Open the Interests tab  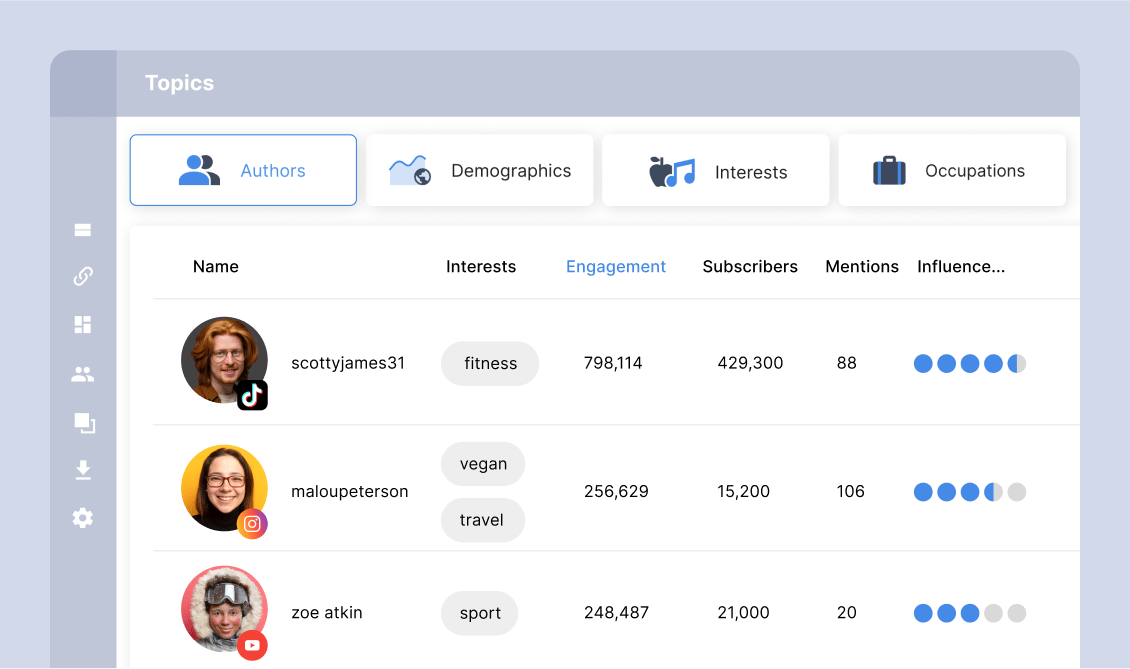tap(716, 170)
